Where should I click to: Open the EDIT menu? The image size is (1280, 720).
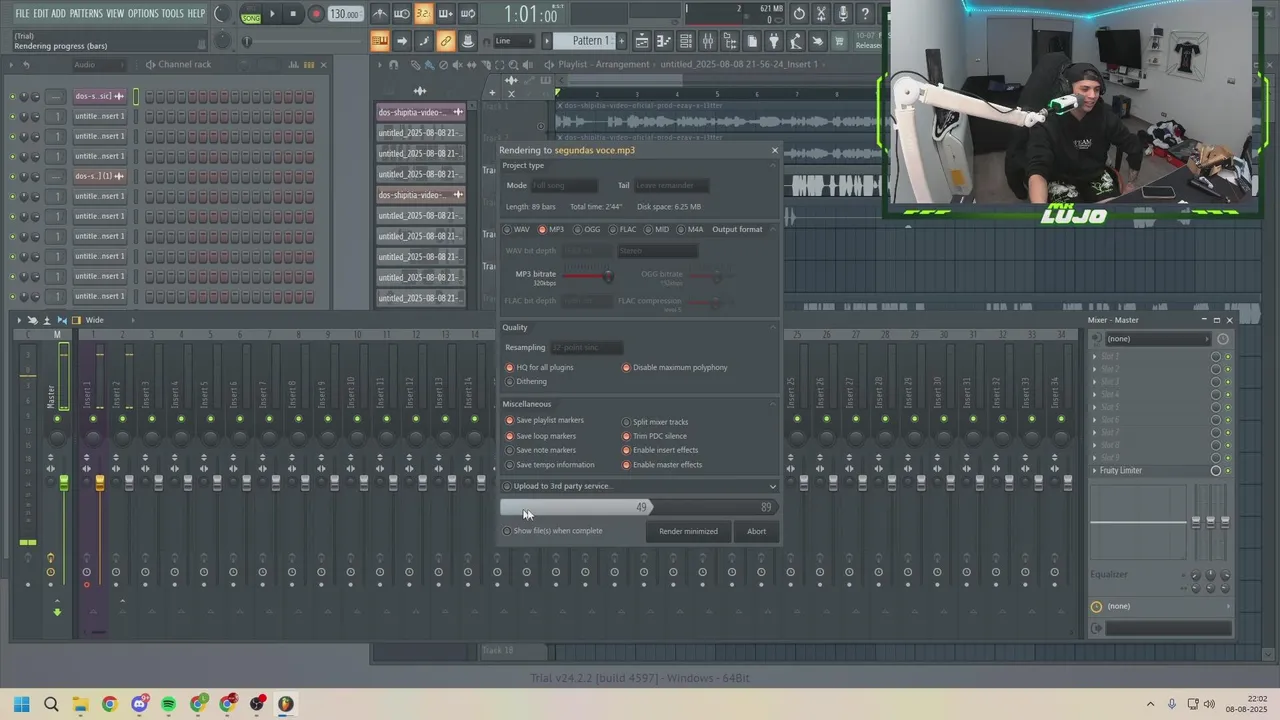click(x=41, y=14)
